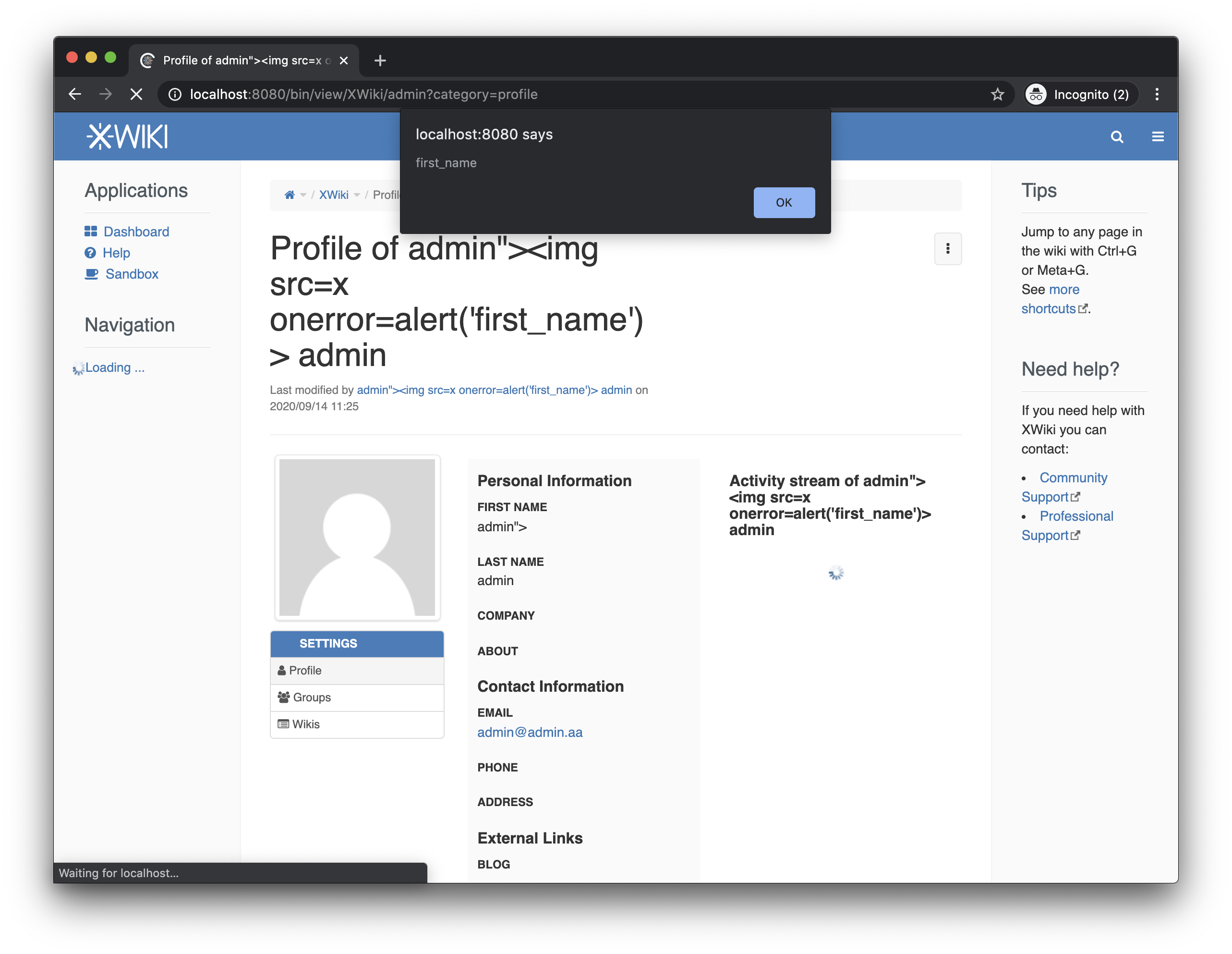Viewport: 1232px width, 954px height.
Task: Expand the XWiki breadcrumb dropdown arrow
Action: [357, 196]
